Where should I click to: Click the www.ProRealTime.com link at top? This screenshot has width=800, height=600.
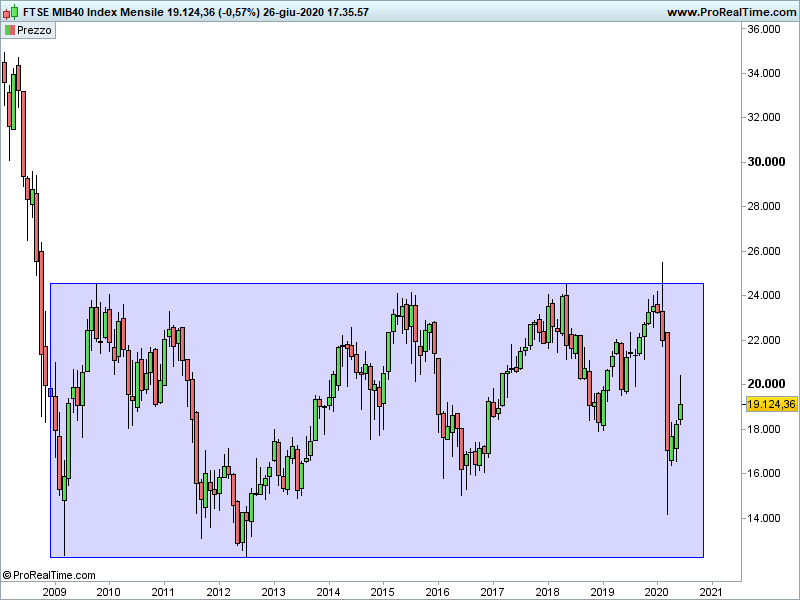[731, 12]
